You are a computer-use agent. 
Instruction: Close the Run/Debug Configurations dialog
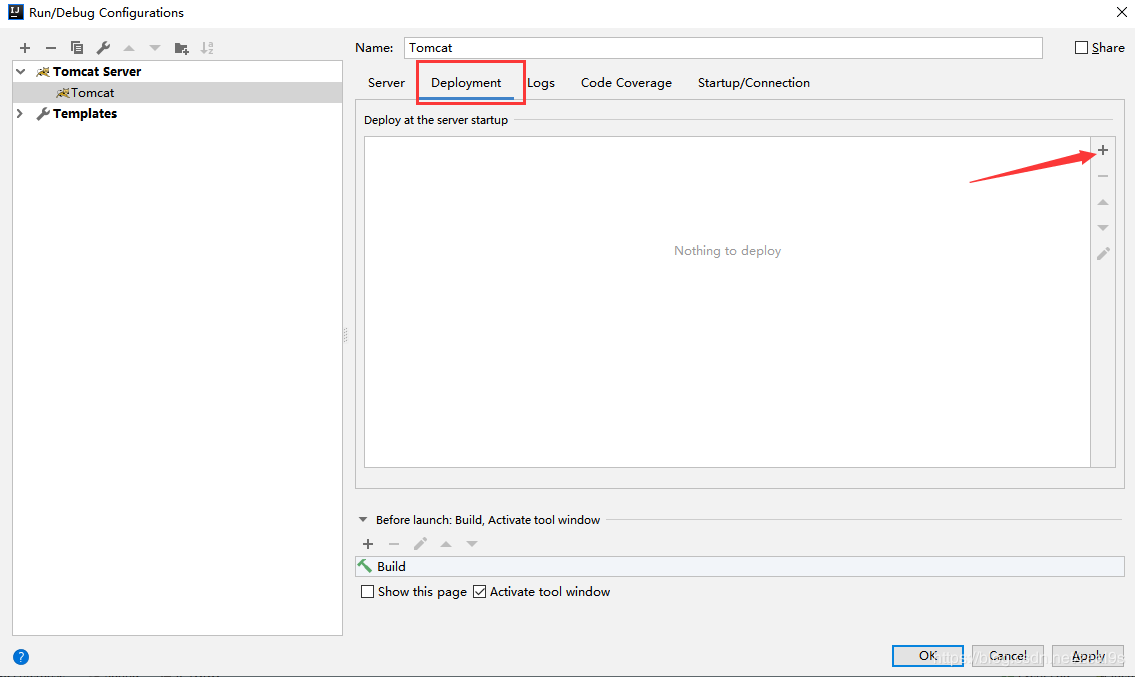[1121, 12]
